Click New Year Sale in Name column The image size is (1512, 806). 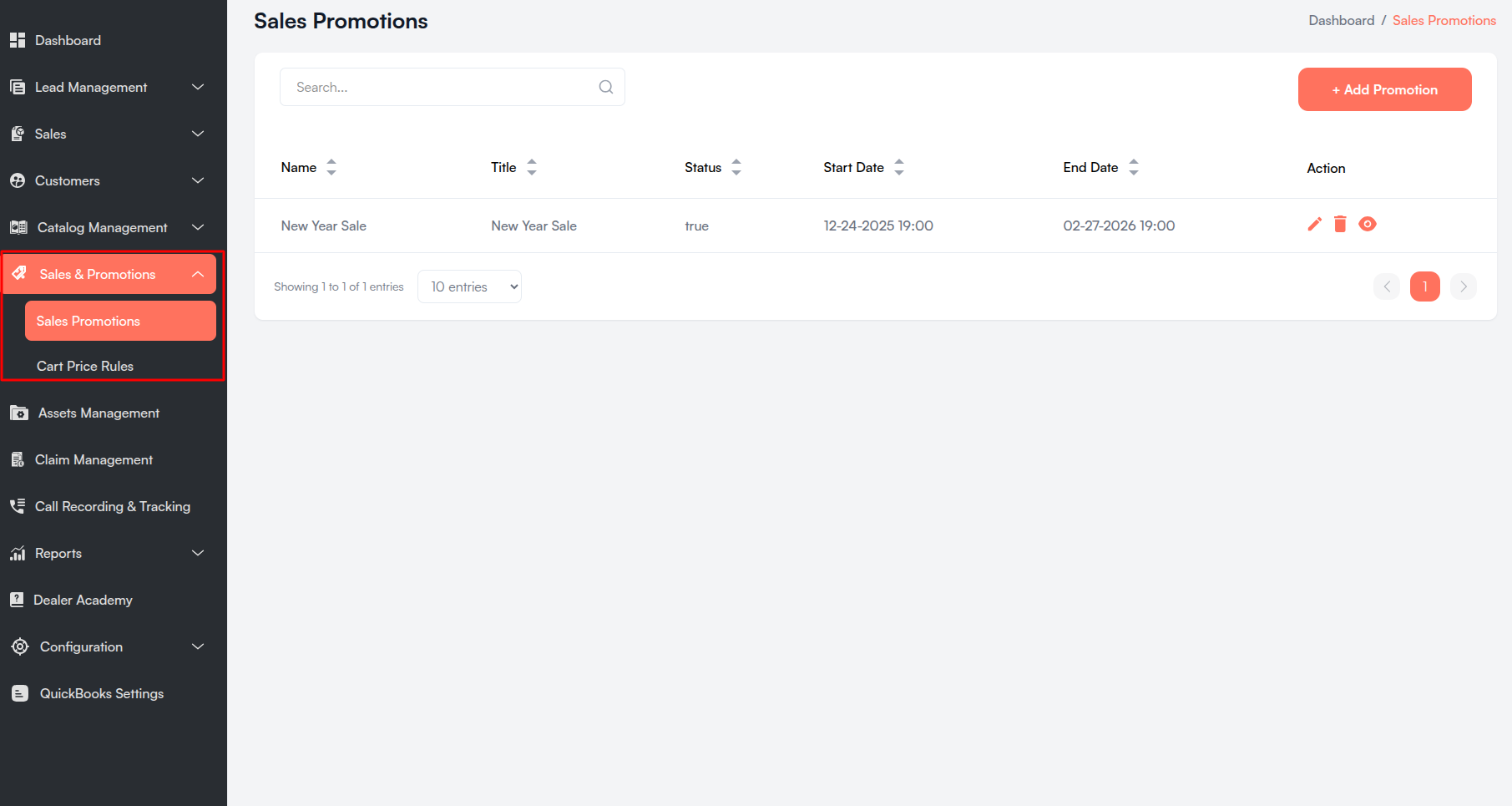(324, 226)
